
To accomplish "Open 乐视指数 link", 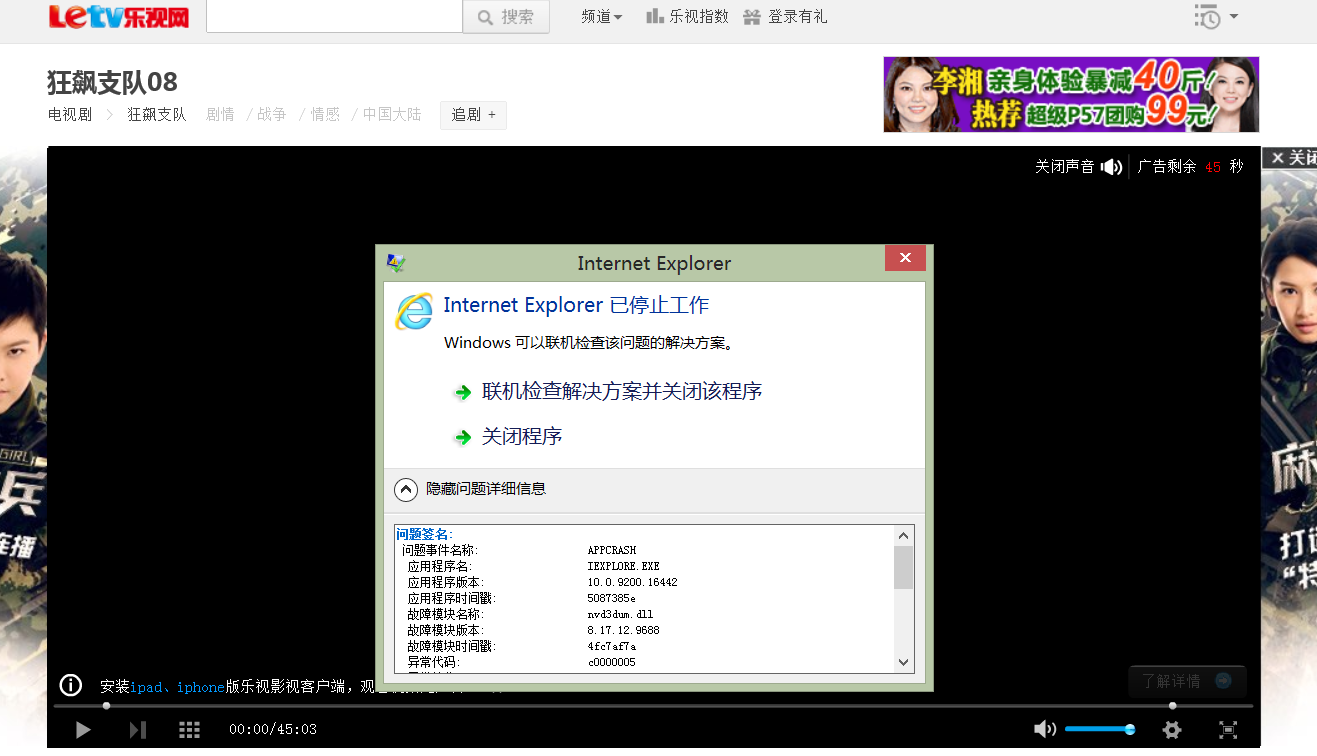I will (x=687, y=17).
